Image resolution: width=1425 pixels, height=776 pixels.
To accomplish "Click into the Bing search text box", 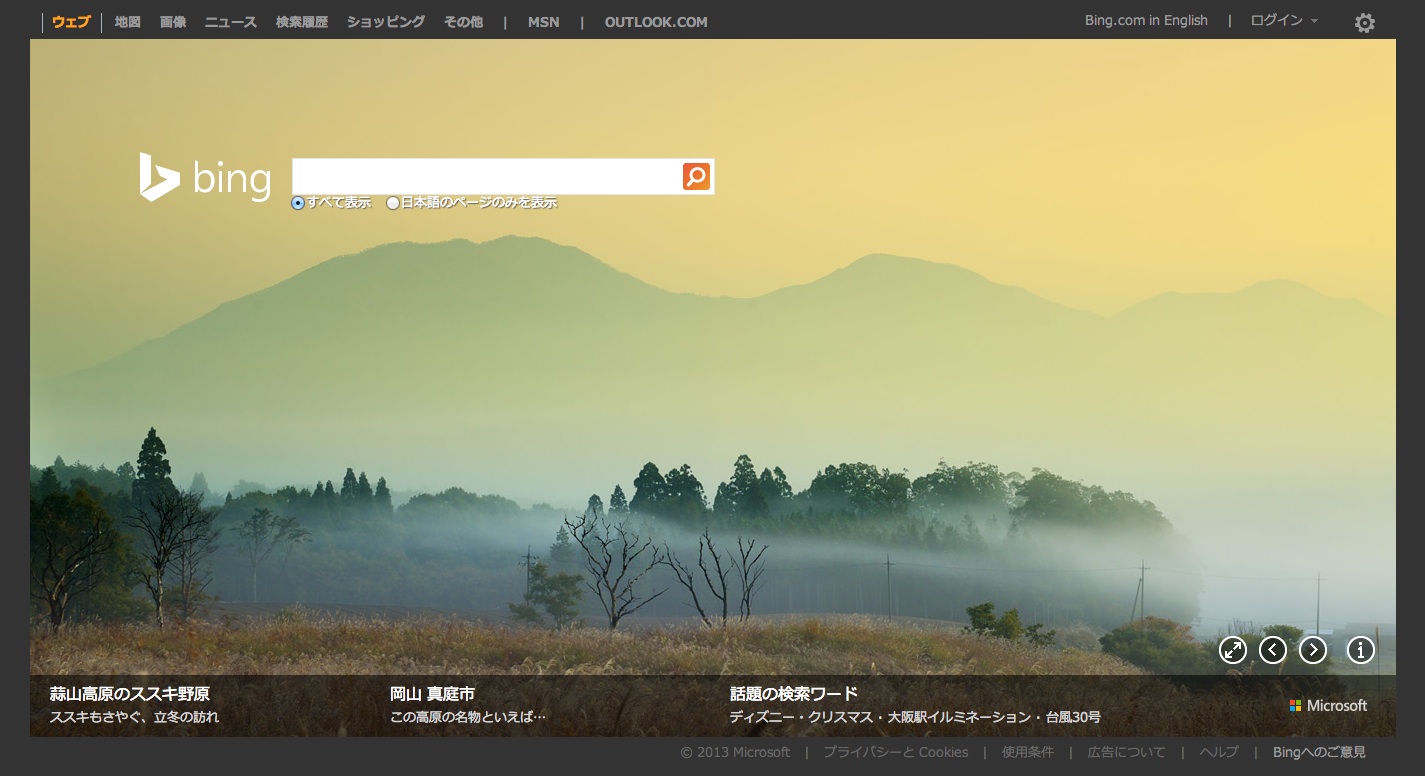I will pyautogui.click(x=486, y=177).
